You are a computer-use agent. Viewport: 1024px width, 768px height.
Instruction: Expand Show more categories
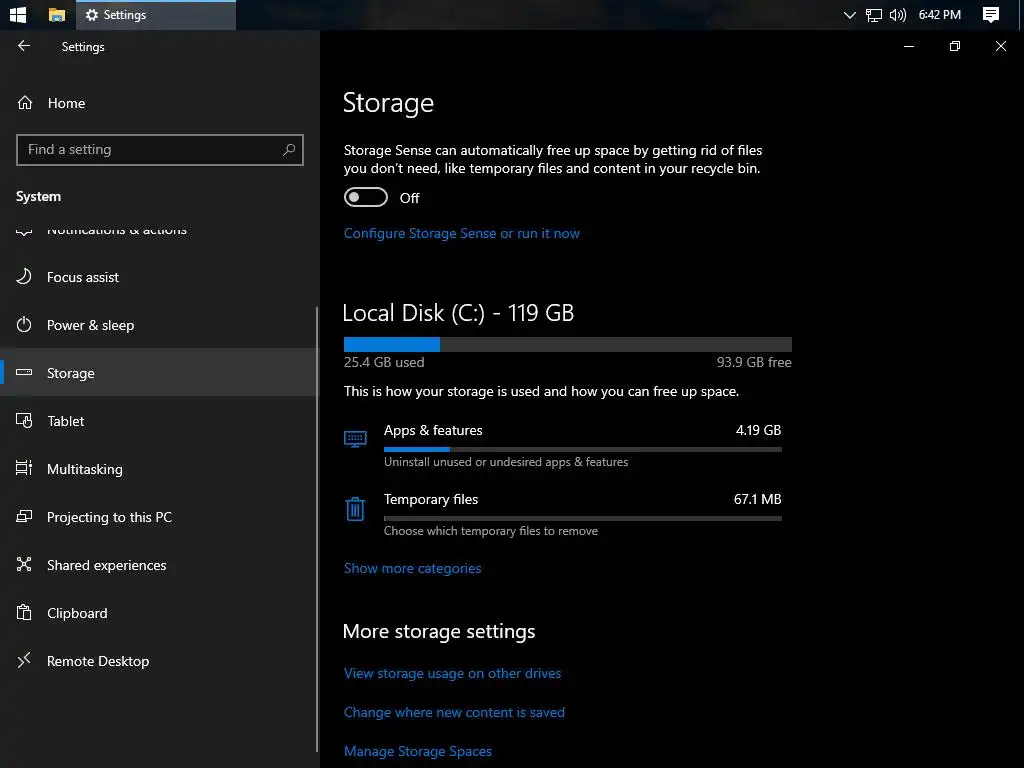coord(413,568)
